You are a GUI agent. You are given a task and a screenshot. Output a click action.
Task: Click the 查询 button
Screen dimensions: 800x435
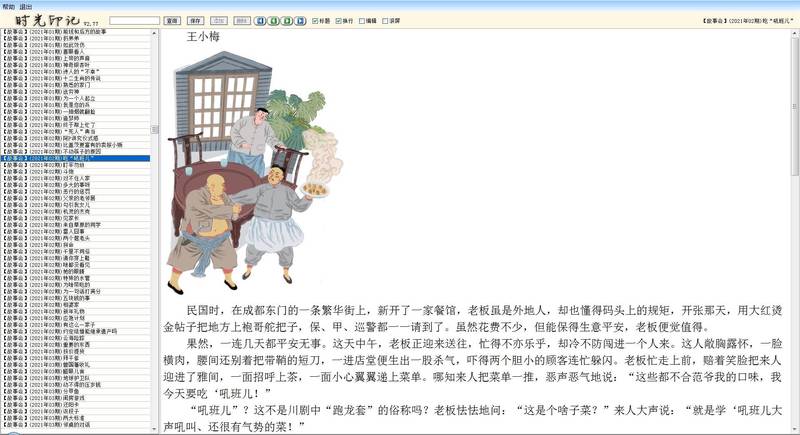coord(172,21)
